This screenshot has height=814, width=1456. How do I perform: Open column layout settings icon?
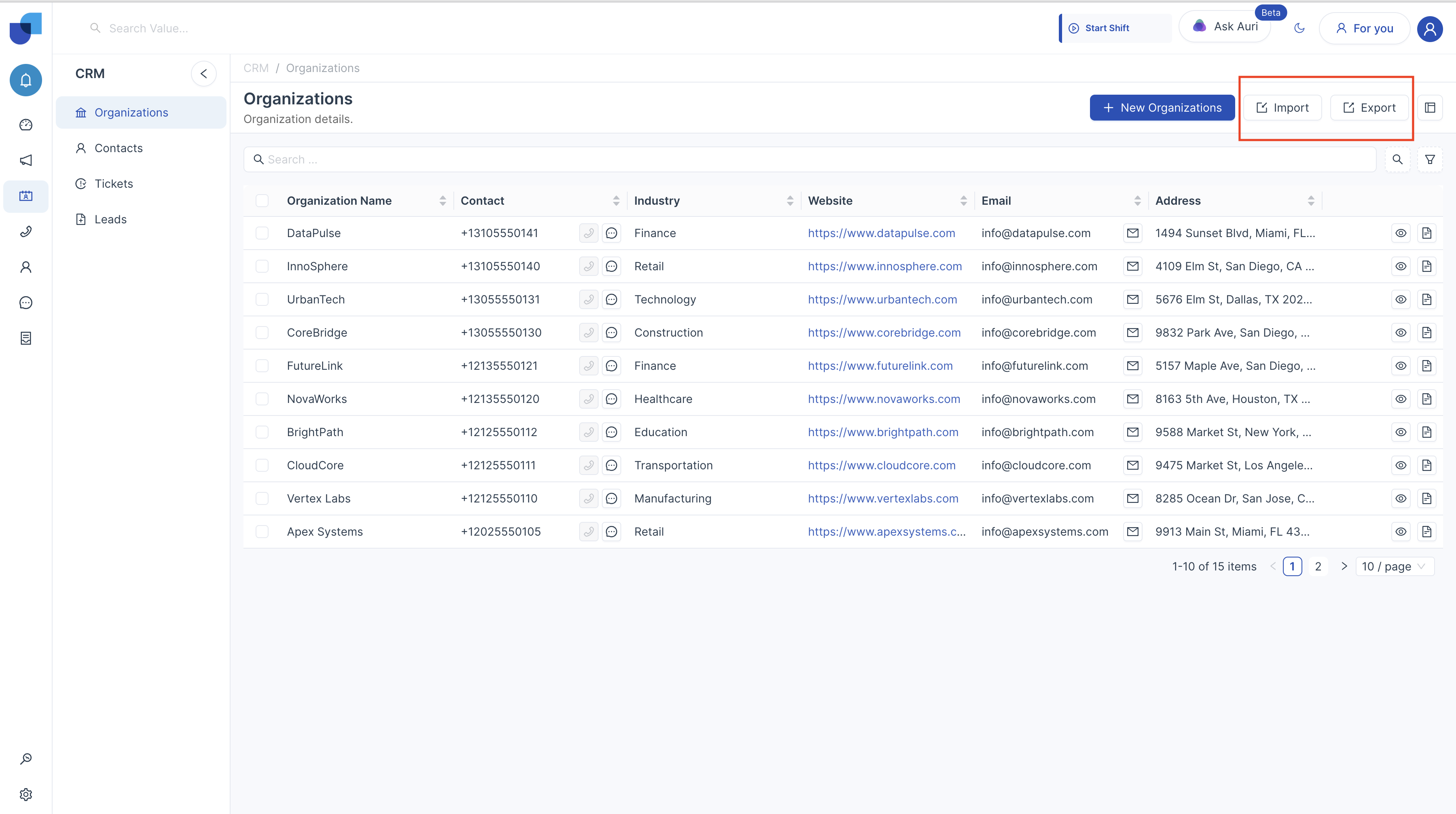(1429, 107)
